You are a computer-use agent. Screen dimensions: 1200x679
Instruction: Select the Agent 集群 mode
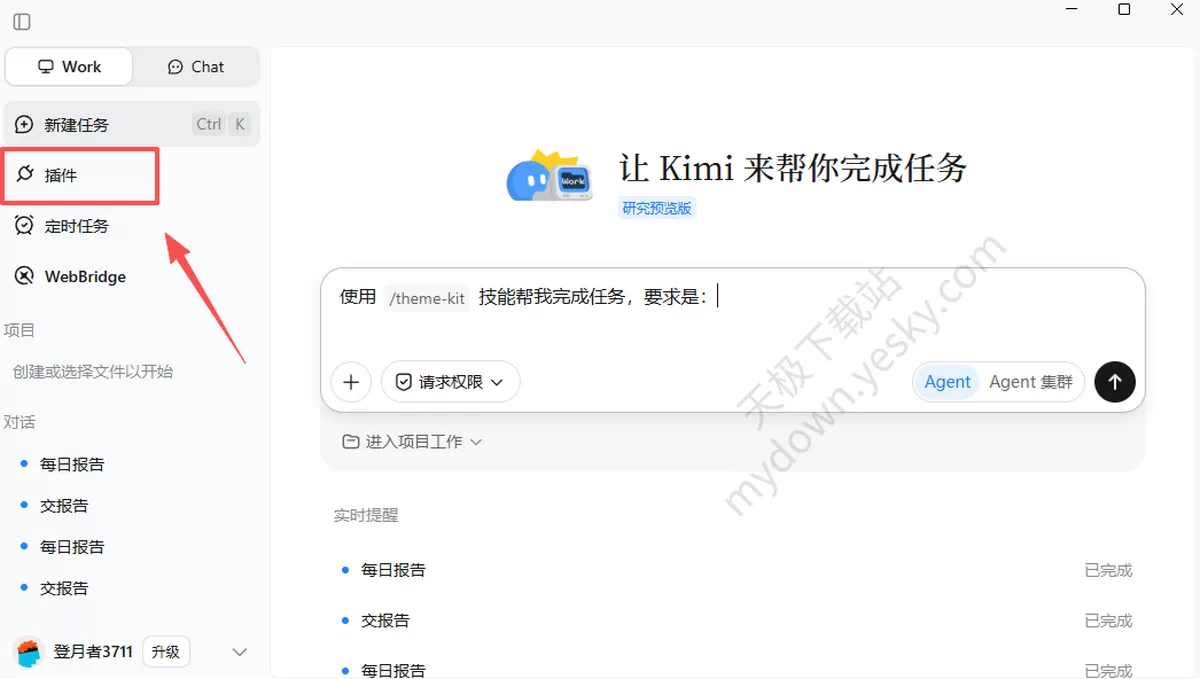pyautogui.click(x=1031, y=382)
